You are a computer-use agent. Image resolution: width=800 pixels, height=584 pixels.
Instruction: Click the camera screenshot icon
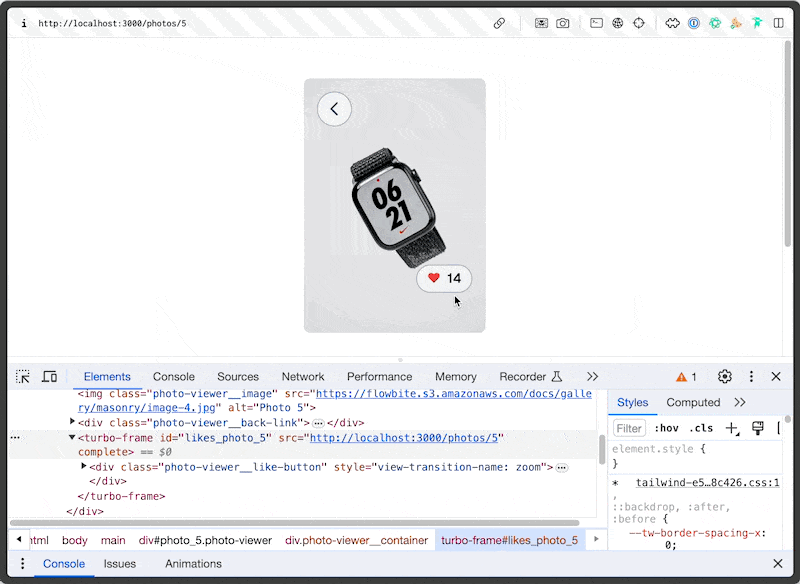click(x=563, y=23)
